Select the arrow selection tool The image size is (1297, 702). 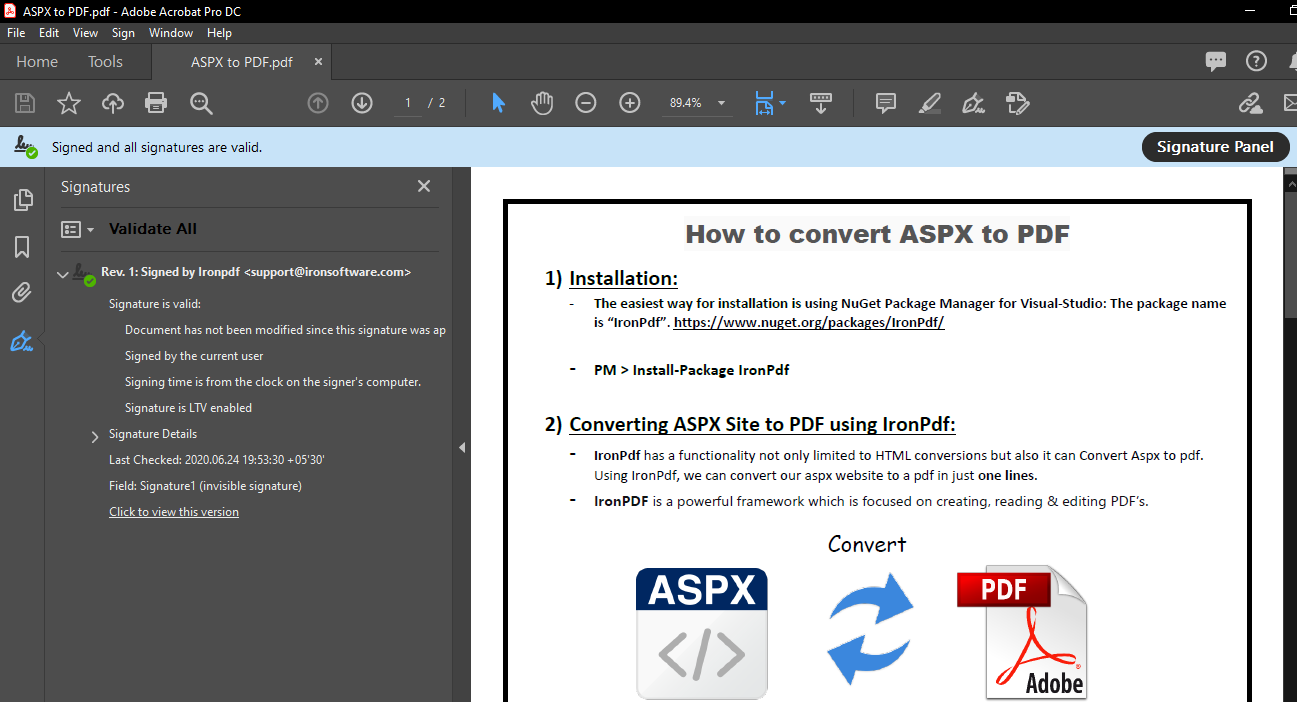(498, 103)
